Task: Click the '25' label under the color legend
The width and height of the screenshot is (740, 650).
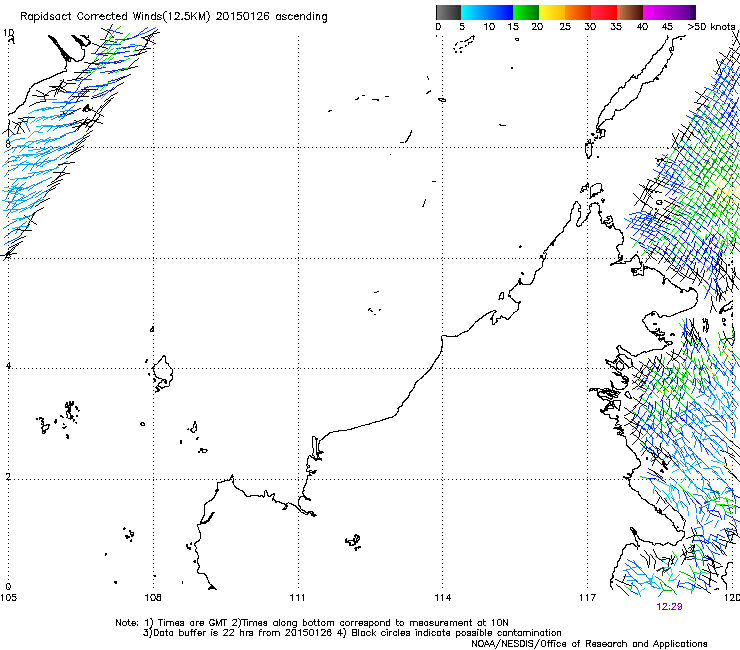Action: [x=565, y=27]
